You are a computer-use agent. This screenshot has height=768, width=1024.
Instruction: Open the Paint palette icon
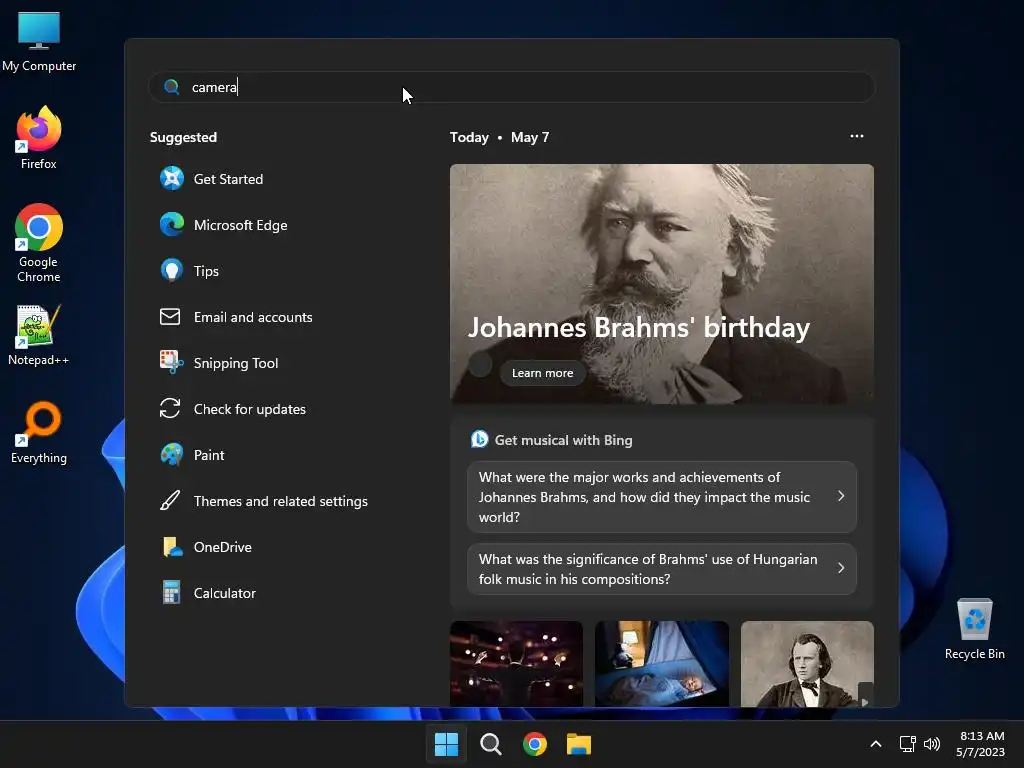click(x=172, y=455)
